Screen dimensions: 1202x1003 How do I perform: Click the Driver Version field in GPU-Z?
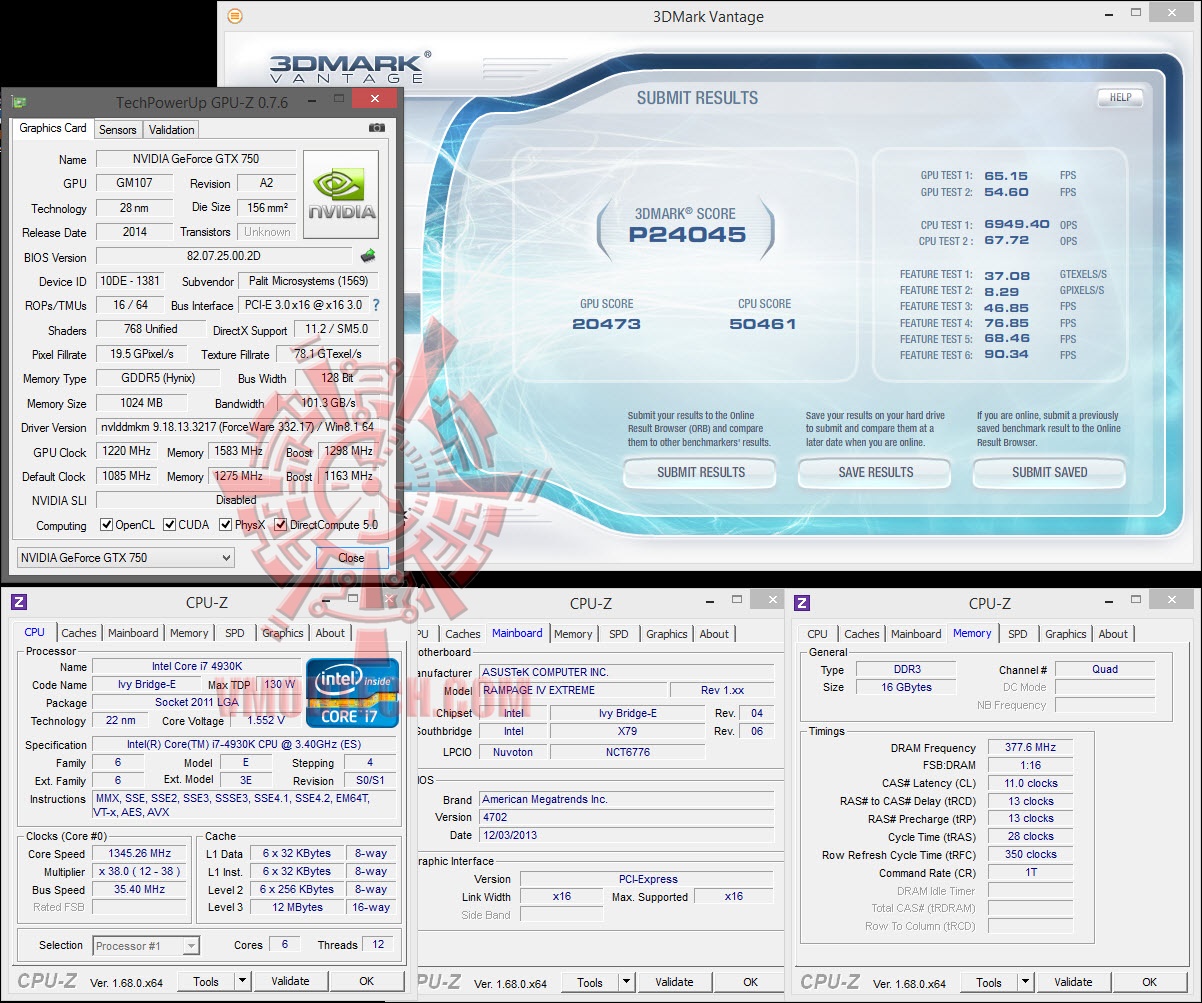click(x=237, y=427)
